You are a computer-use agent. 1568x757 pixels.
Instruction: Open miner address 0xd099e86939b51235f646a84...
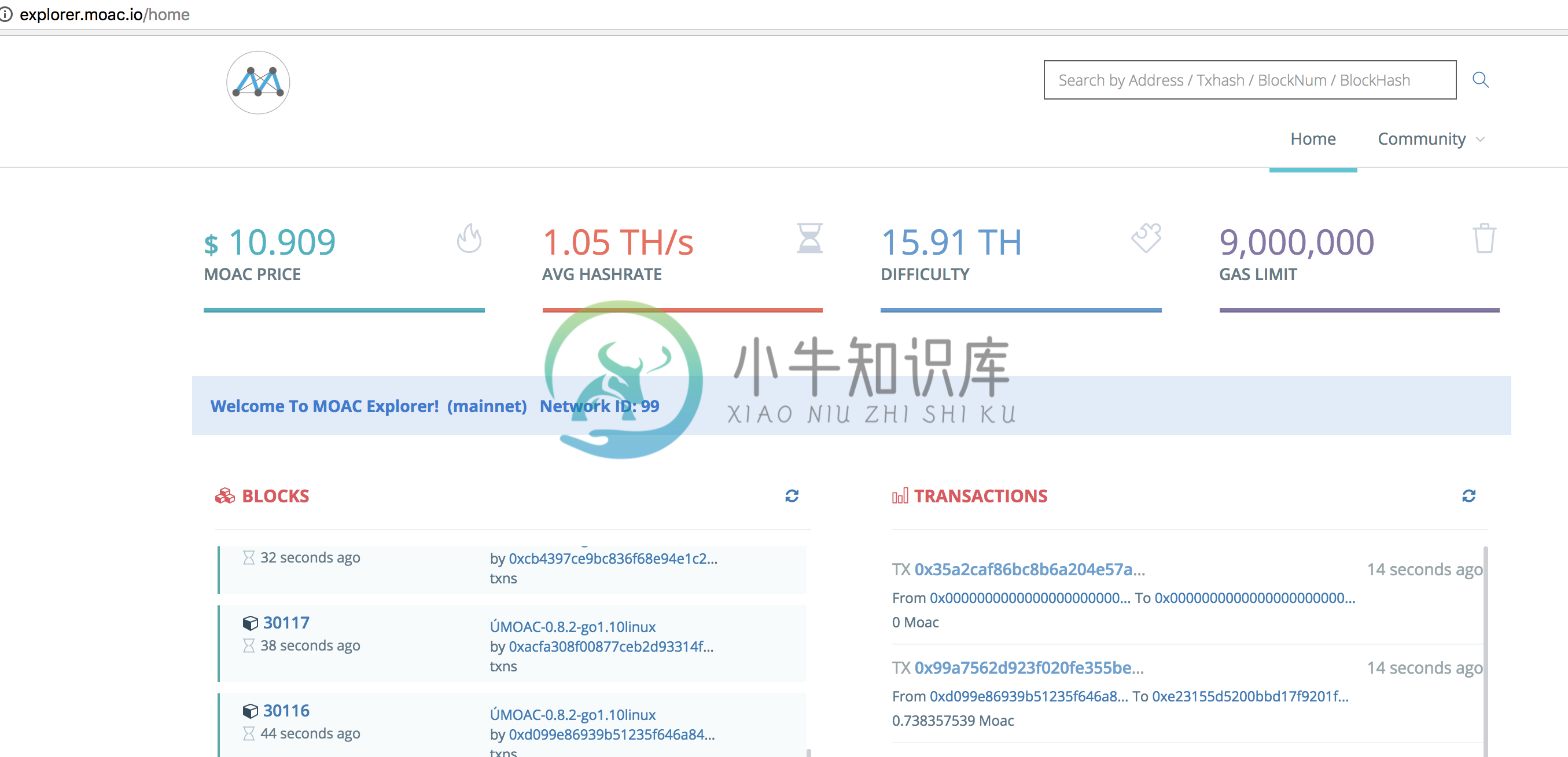pyautogui.click(x=612, y=734)
